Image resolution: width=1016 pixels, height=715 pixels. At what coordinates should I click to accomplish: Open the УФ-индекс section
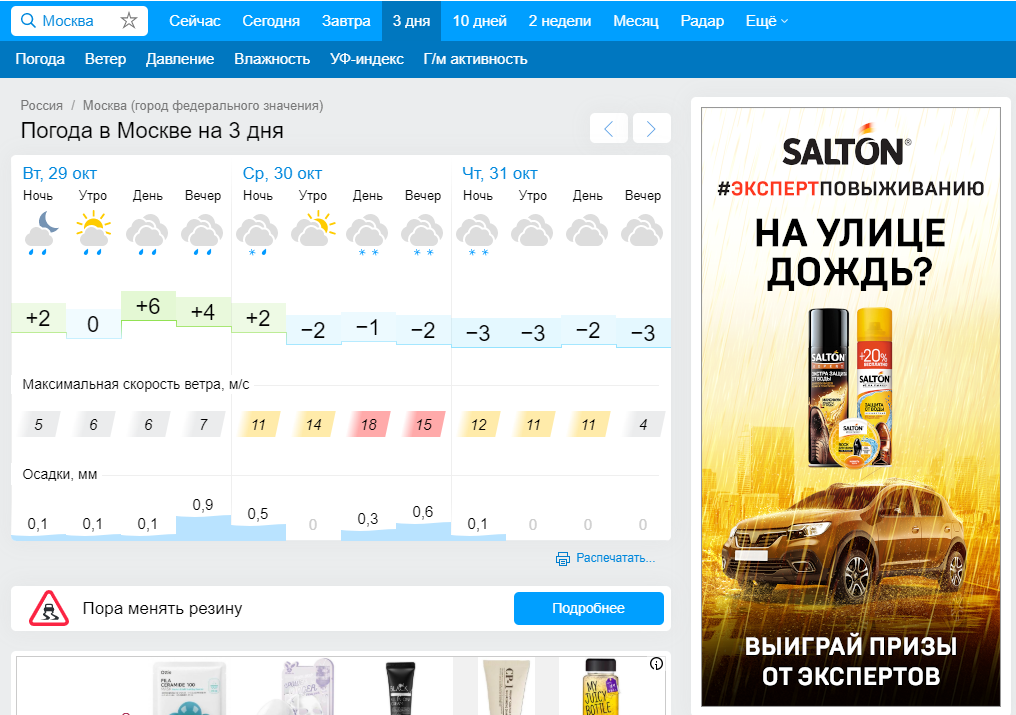coord(367,59)
